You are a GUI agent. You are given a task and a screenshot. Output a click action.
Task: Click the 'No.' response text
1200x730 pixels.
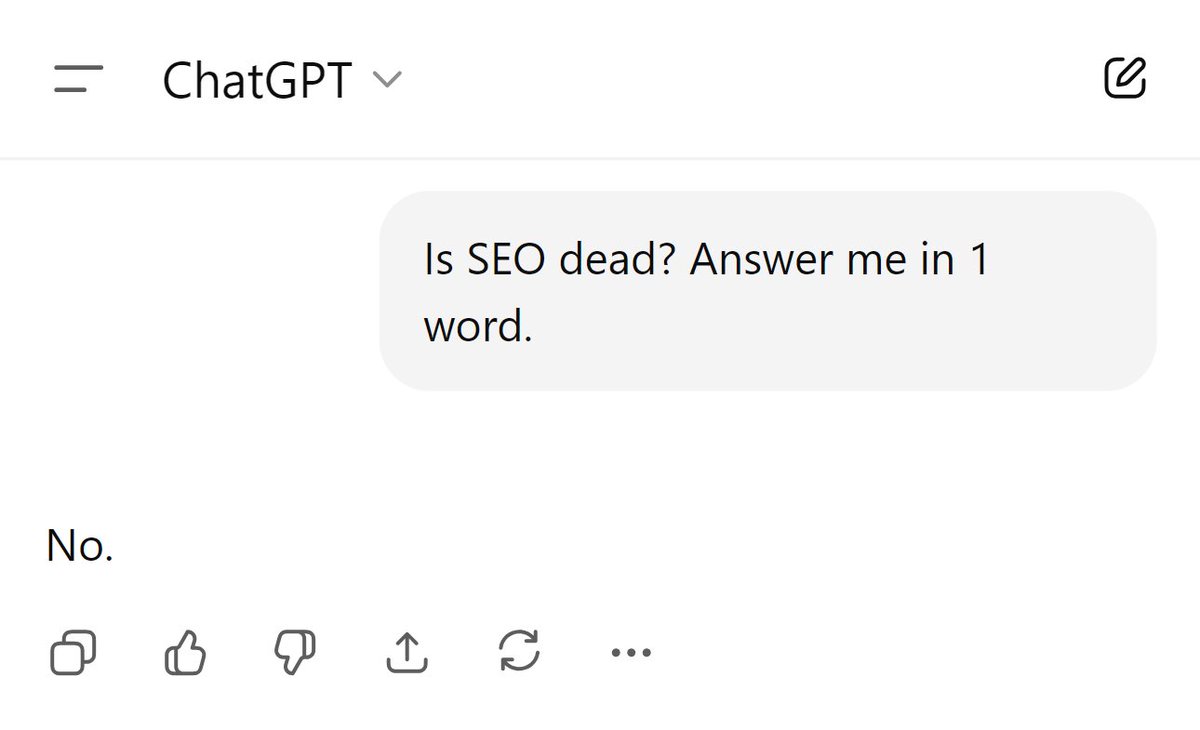[80, 547]
